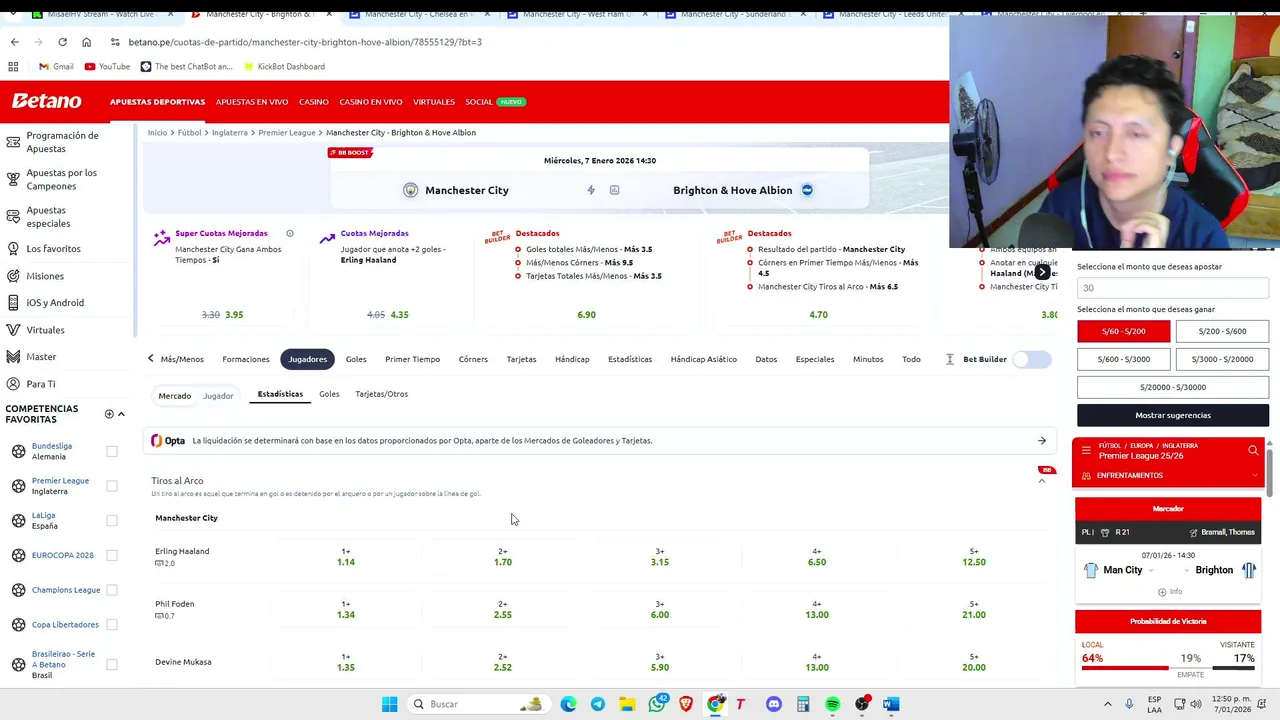
Task: Toggle the Bet Builder switch
Action: [1032, 359]
